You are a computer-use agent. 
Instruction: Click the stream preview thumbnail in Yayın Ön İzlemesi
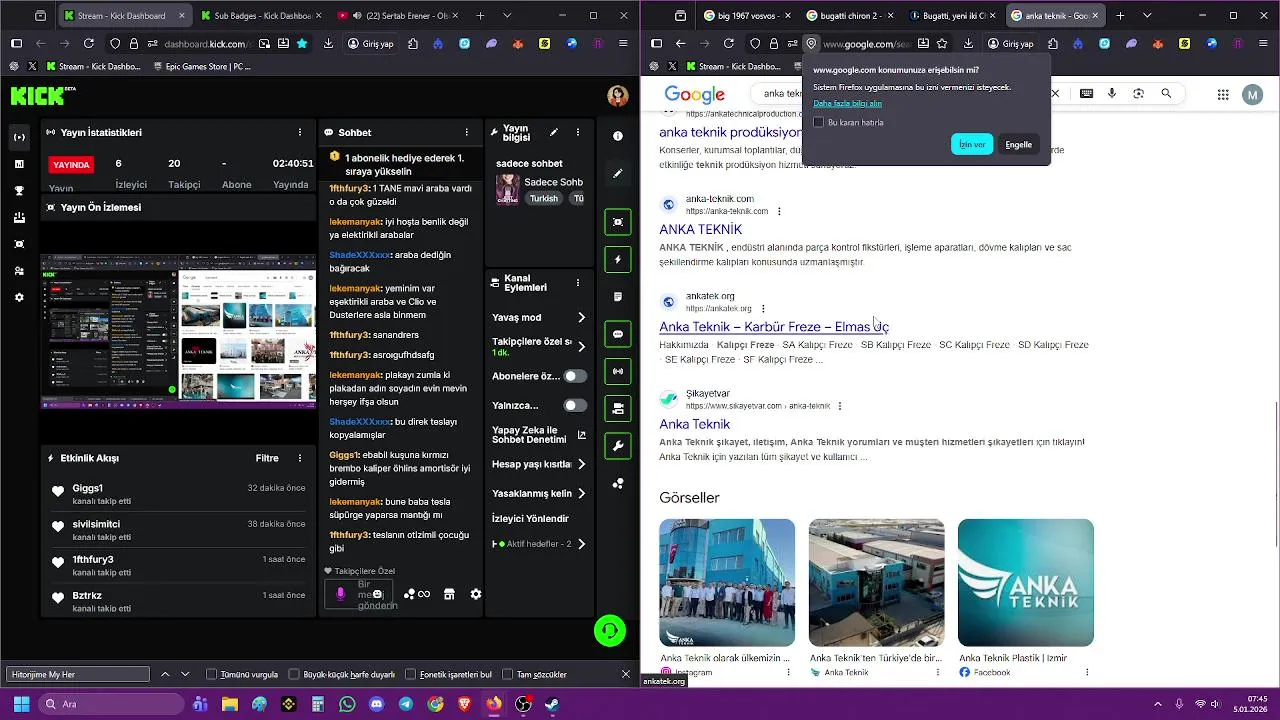point(178,331)
